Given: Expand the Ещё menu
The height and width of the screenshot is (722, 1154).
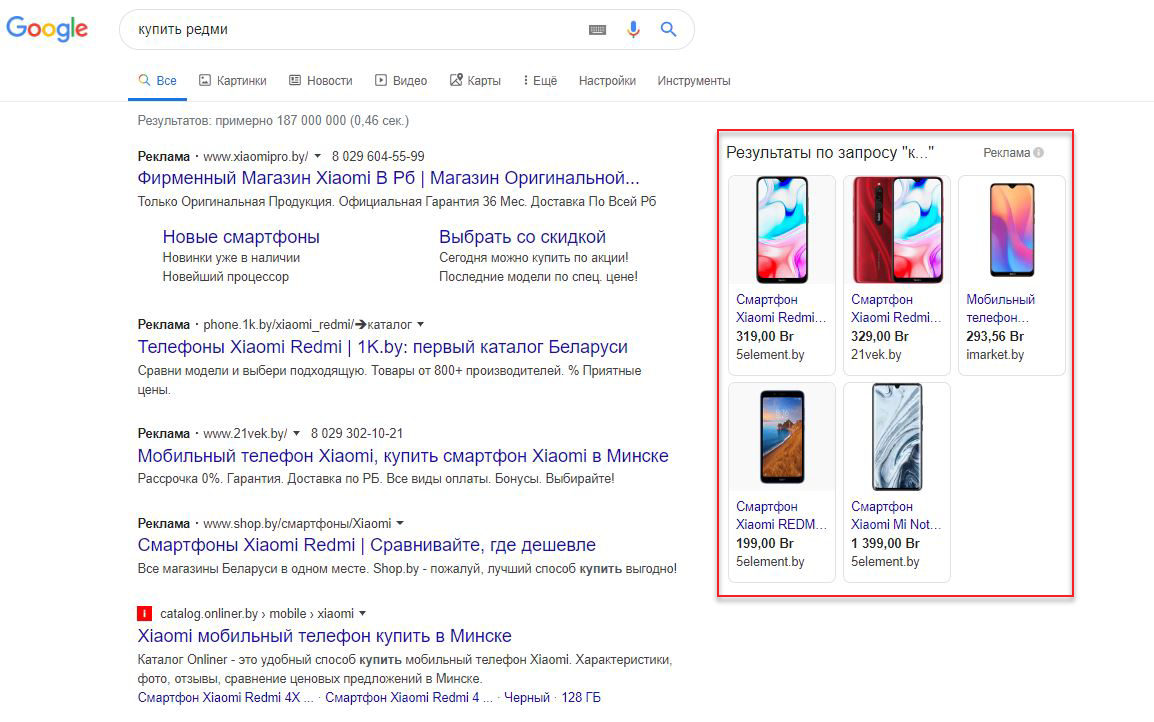Looking at the screenshot, I should point(540,81).
